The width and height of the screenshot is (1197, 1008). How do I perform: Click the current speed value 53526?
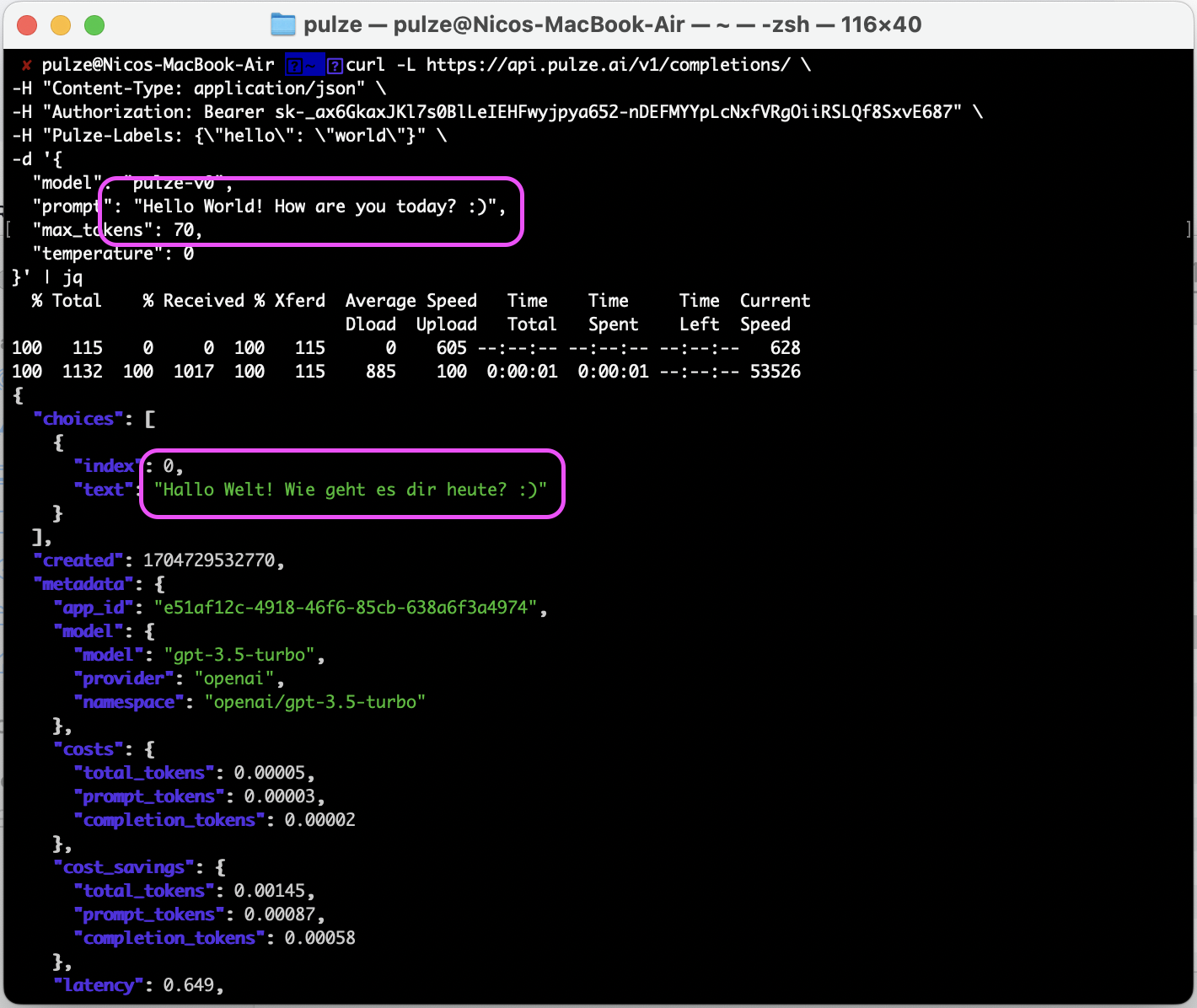click(x=776, y=372)
